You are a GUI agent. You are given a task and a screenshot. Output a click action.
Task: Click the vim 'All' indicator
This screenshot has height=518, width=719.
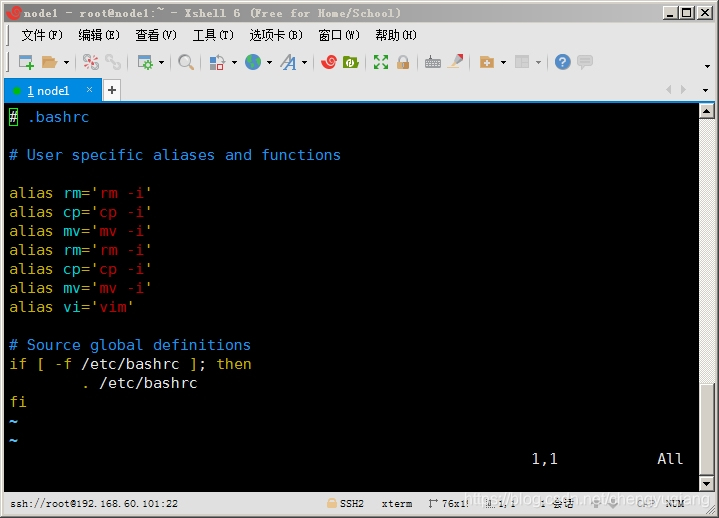[670, 459]
